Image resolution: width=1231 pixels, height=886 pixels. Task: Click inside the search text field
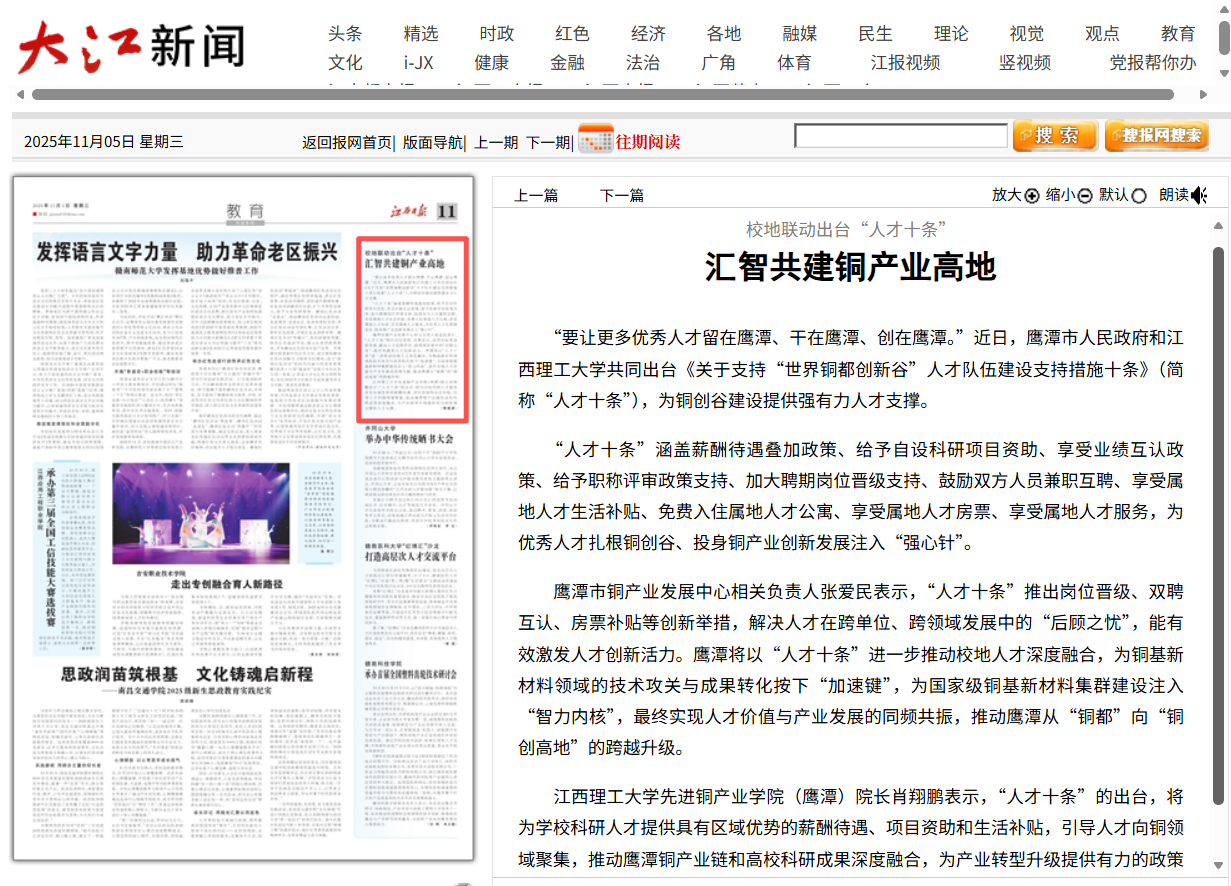(900, 136)
